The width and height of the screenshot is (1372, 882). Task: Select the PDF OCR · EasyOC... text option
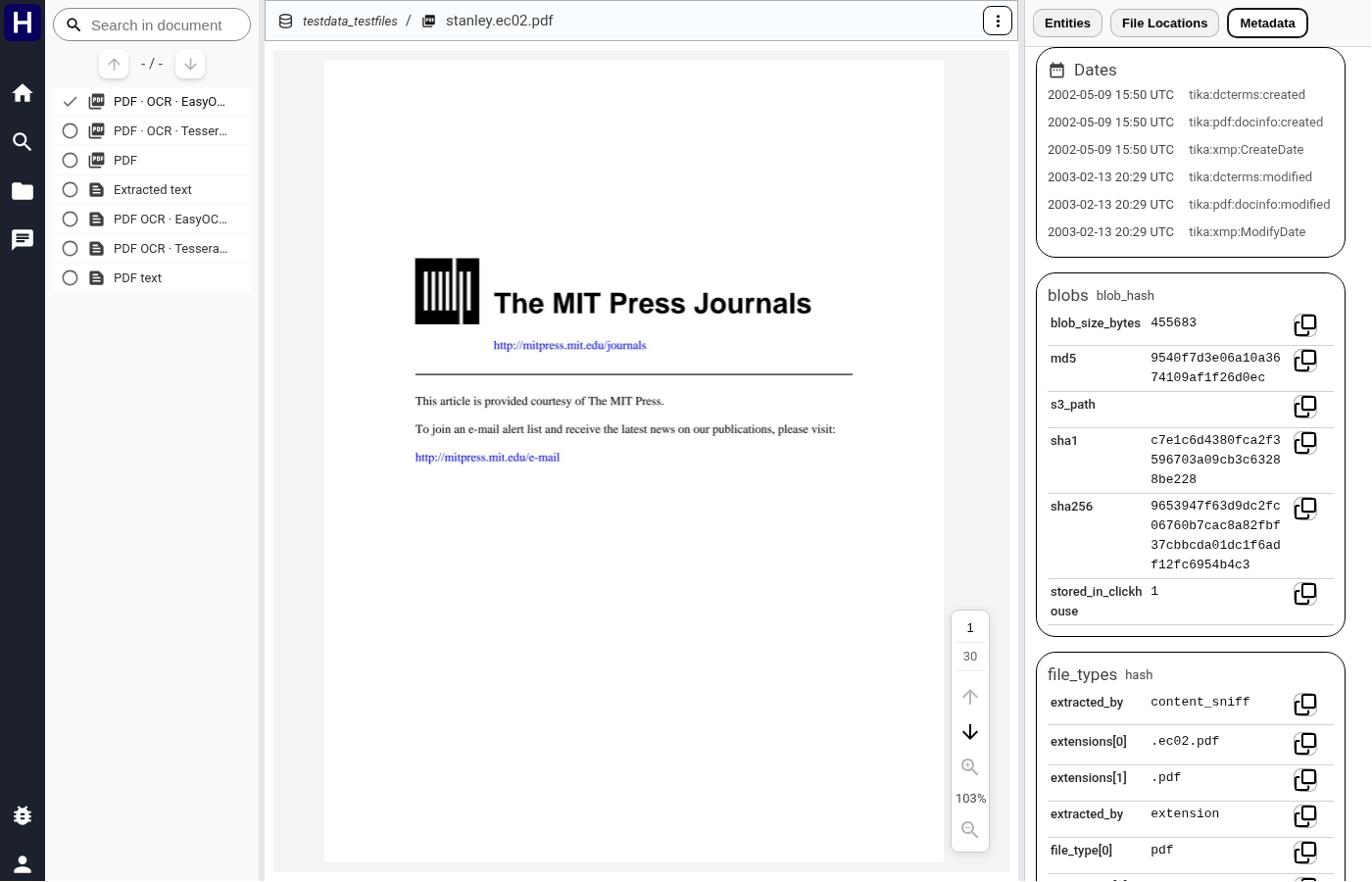[153, 220]
